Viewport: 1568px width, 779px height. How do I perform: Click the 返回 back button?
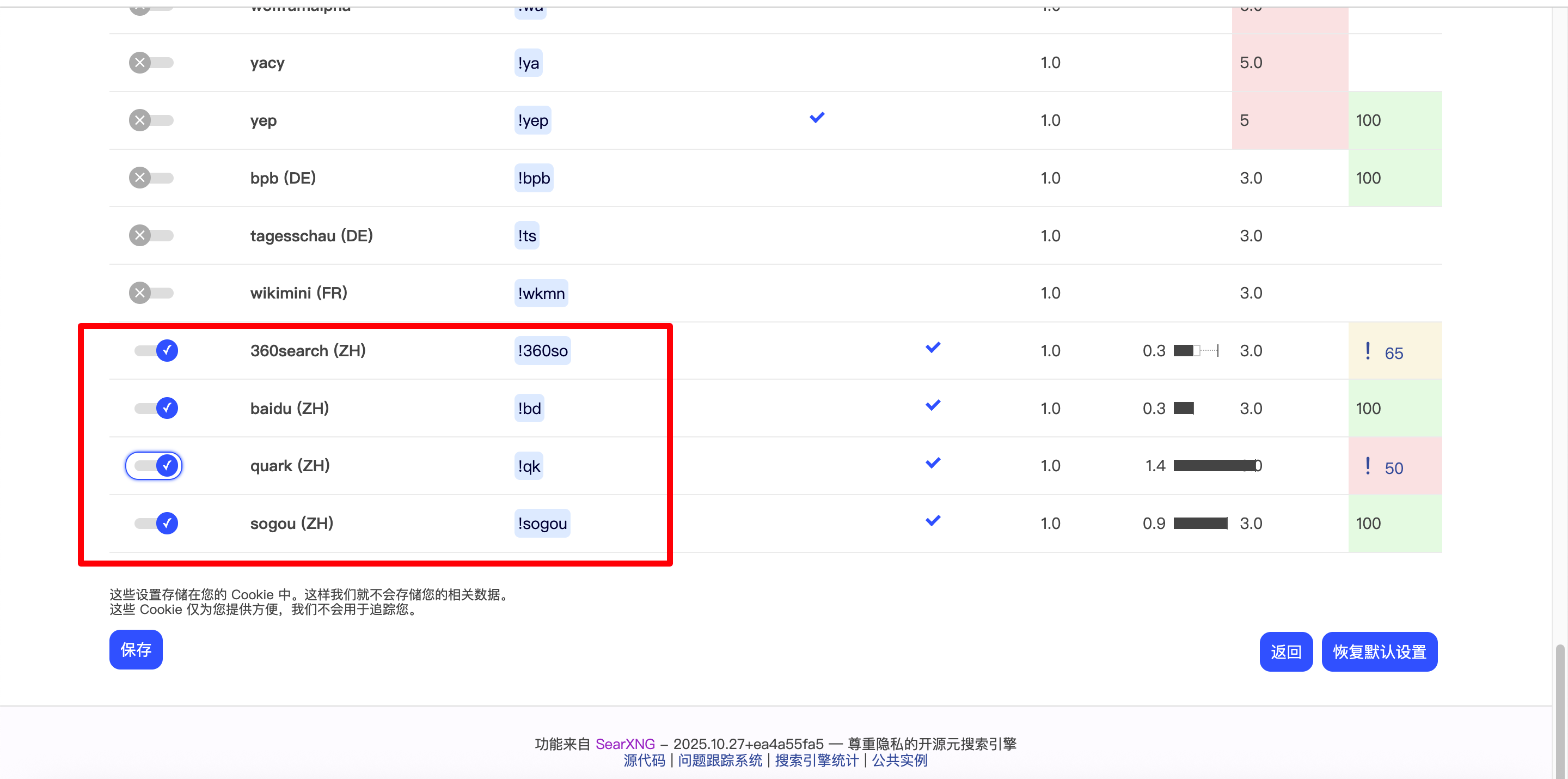click(x=1285, y=652)
